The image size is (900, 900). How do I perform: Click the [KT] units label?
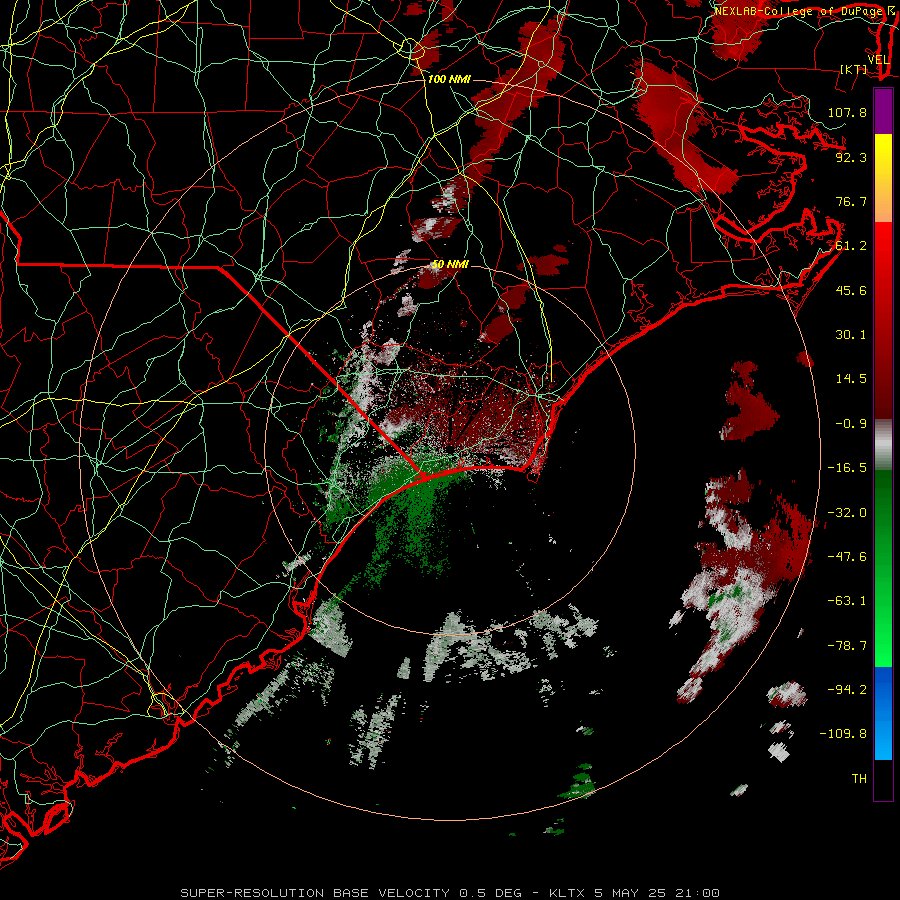[854, 69]
